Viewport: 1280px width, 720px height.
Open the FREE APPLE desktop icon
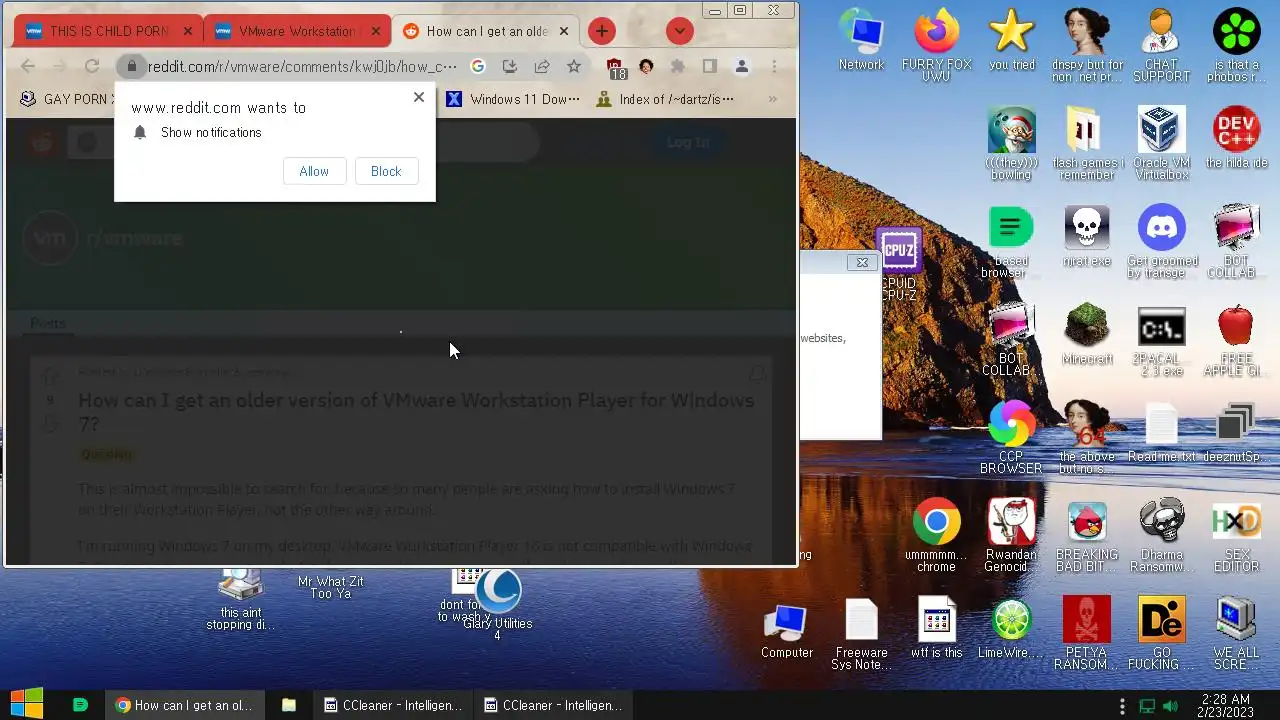[1236, 340]
